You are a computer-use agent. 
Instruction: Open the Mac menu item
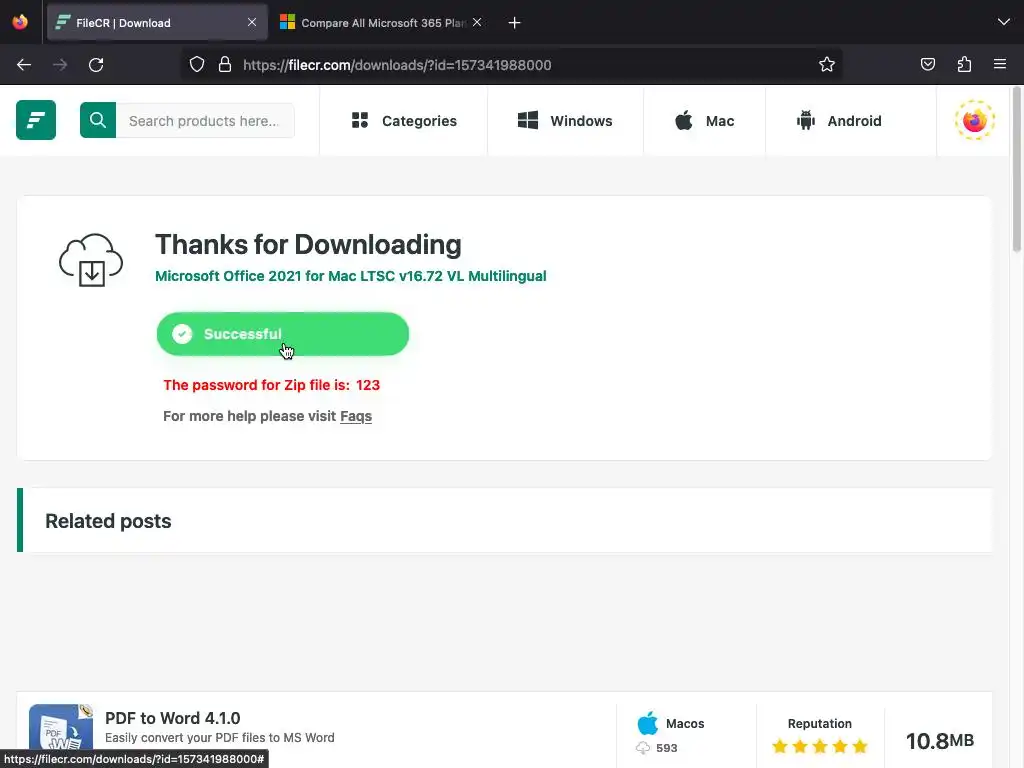pos(704,121)
